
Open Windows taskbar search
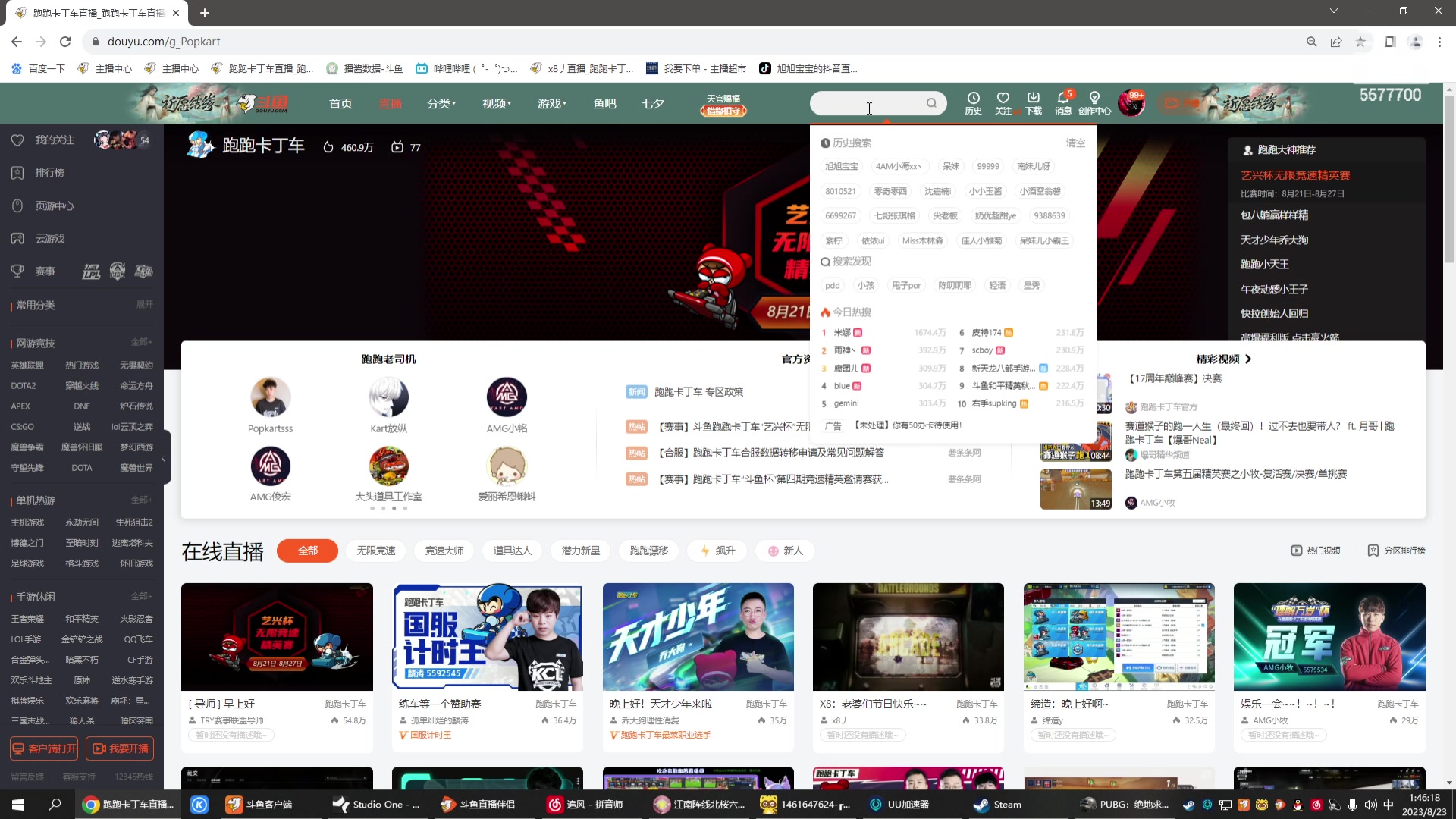55,805
